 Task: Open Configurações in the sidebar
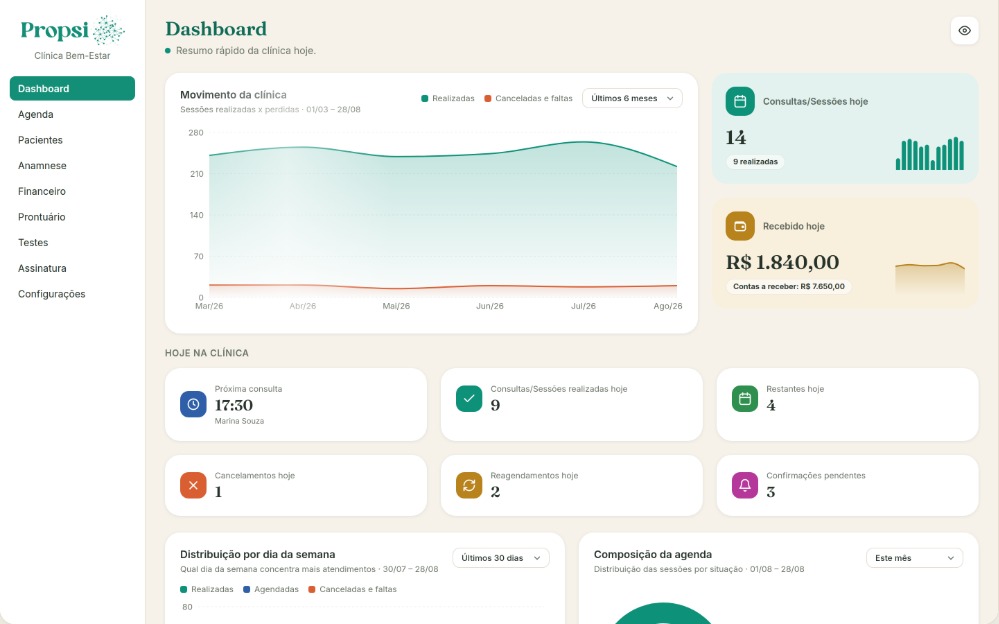pyautogui.click(x=72, y=294)
